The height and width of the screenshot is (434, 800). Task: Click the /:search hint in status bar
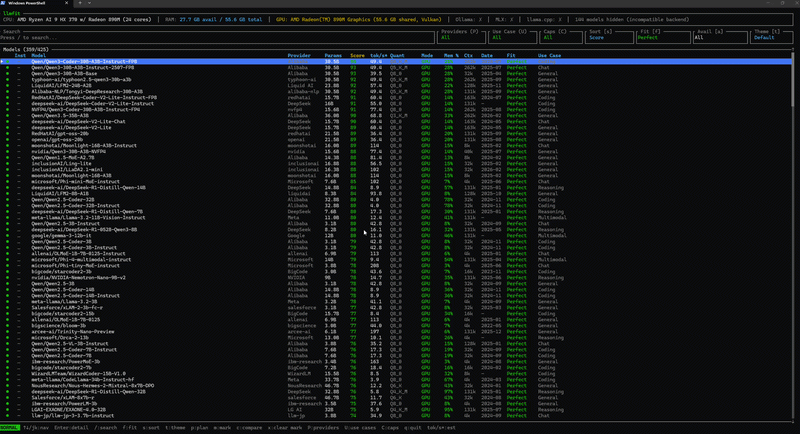click(x=106, y=428)
